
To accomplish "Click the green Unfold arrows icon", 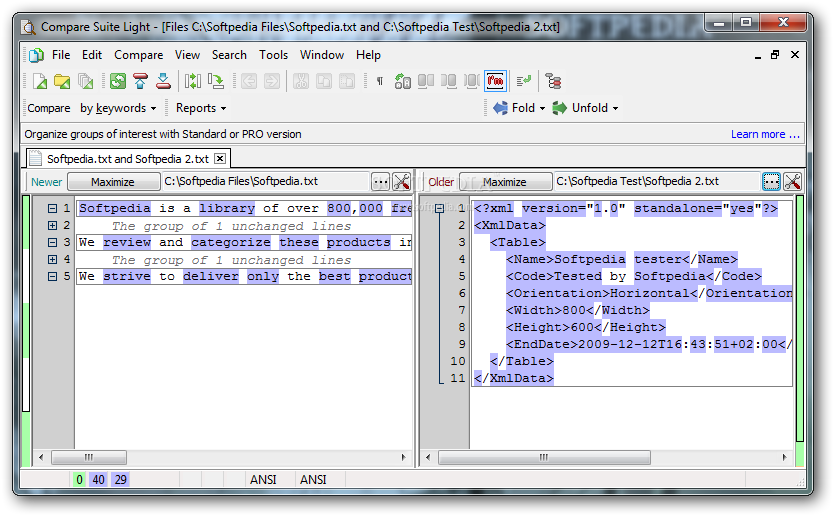I will point(560,108).
